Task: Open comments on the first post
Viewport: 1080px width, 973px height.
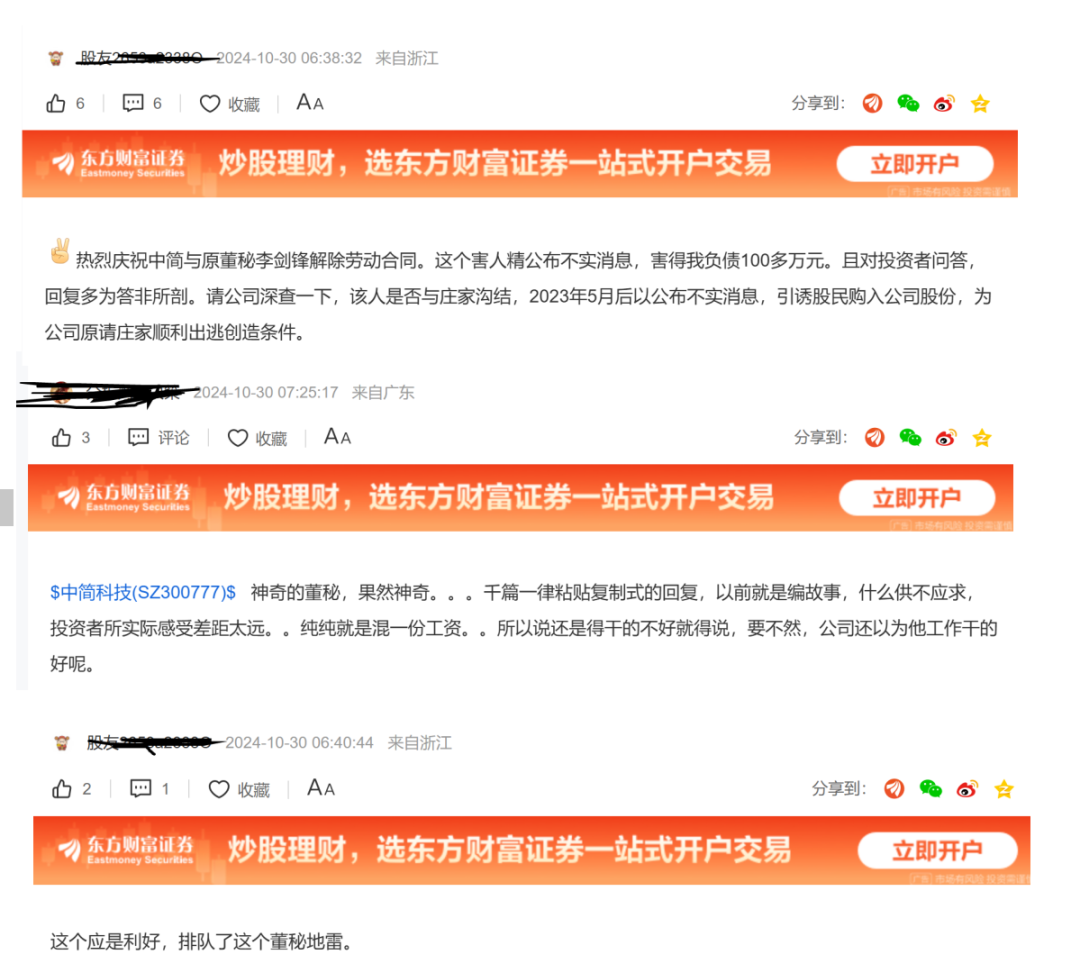Action: click(142, 103)
